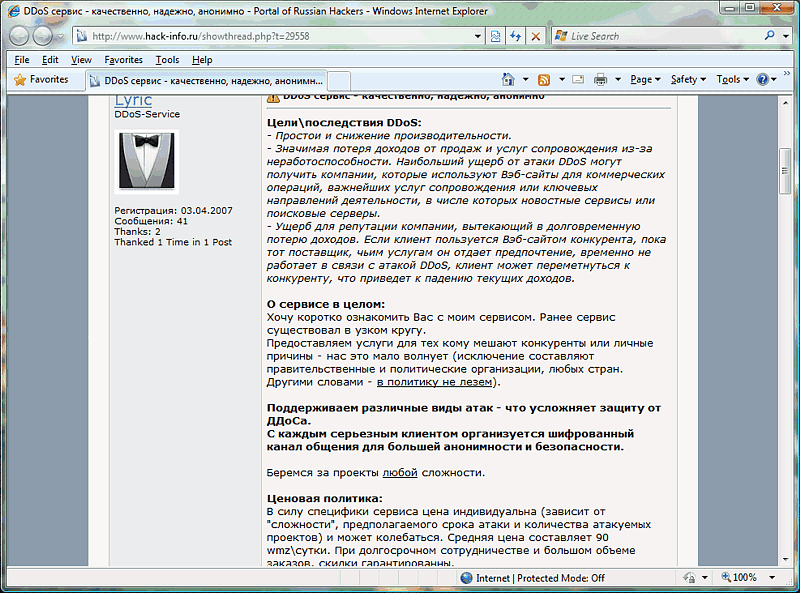Expand the Home button dropdown arrow
The height and width of the screenshot is (593, 800).
(526, 80)
